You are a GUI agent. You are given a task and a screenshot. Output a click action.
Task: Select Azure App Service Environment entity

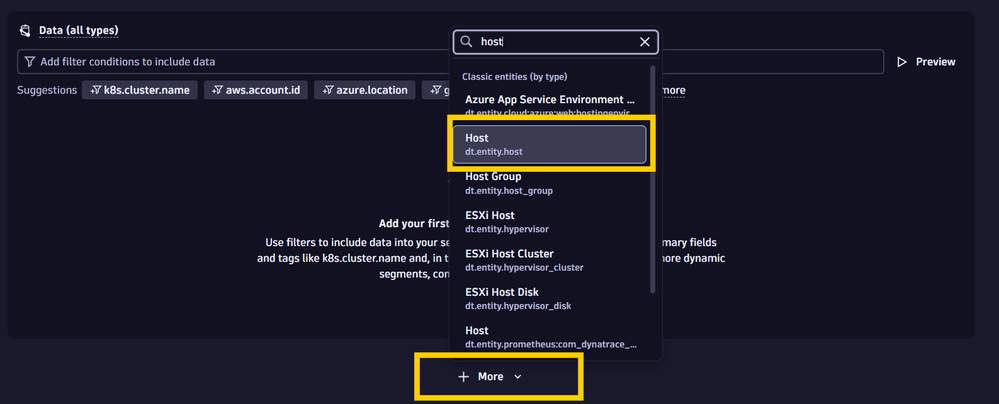pyautogui.click(x=550, y=106)
